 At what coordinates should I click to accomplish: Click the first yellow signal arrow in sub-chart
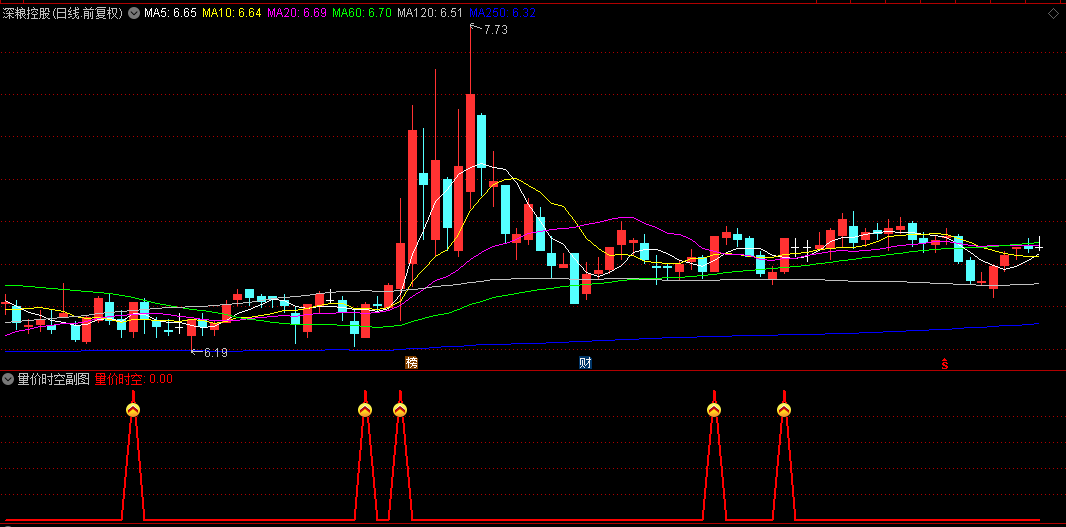[x=133, y=409]
